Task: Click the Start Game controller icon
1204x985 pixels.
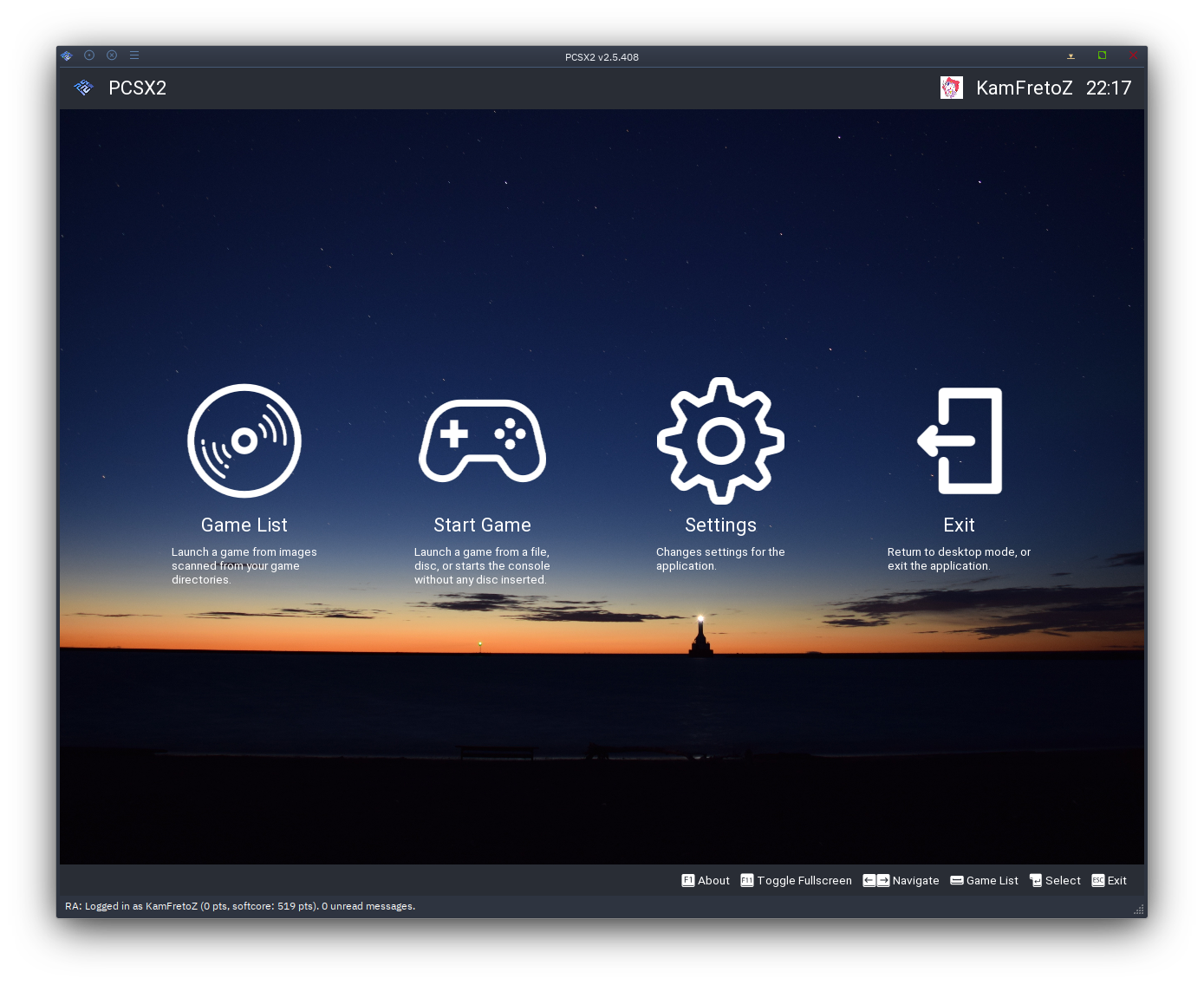Action: pos(482,440)
